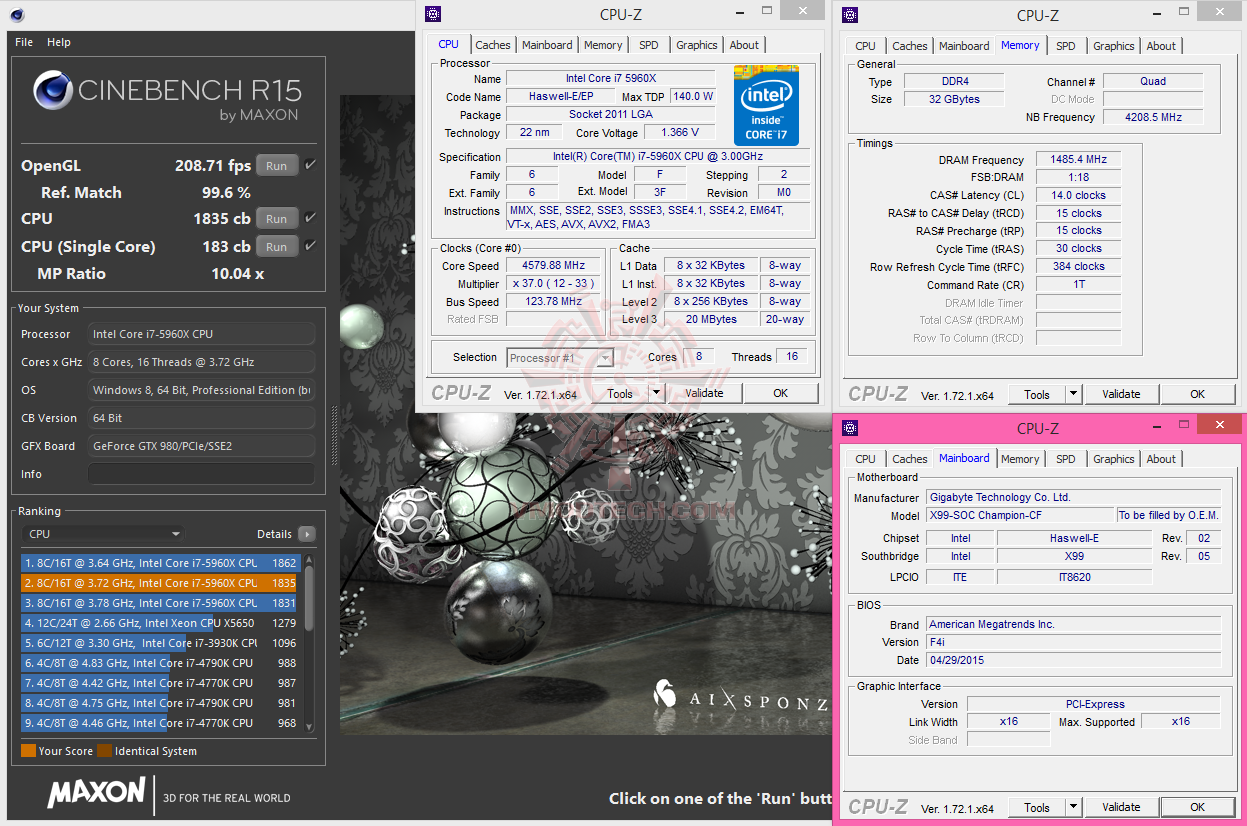Click the CPU-Z icon in the Memory window title bar
1247x826 pixels.
click(x=850, y=15)
